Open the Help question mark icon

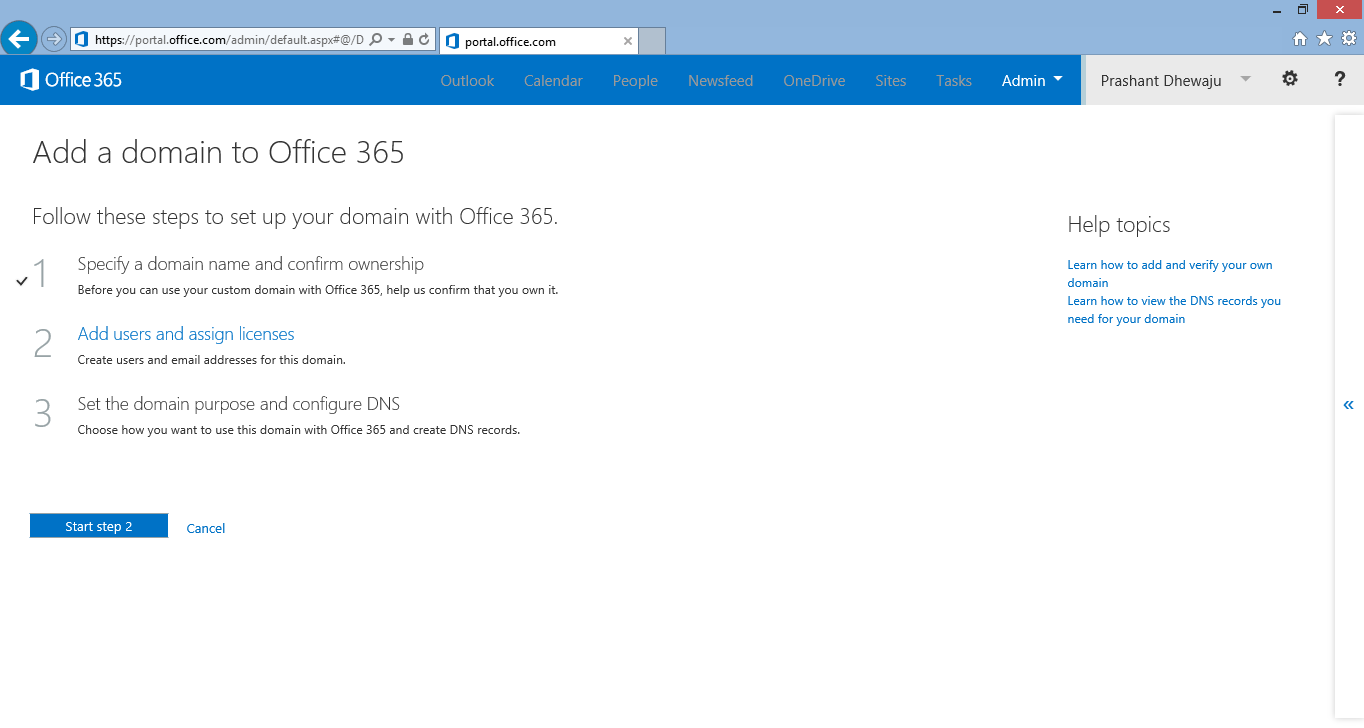(1340, 79)
